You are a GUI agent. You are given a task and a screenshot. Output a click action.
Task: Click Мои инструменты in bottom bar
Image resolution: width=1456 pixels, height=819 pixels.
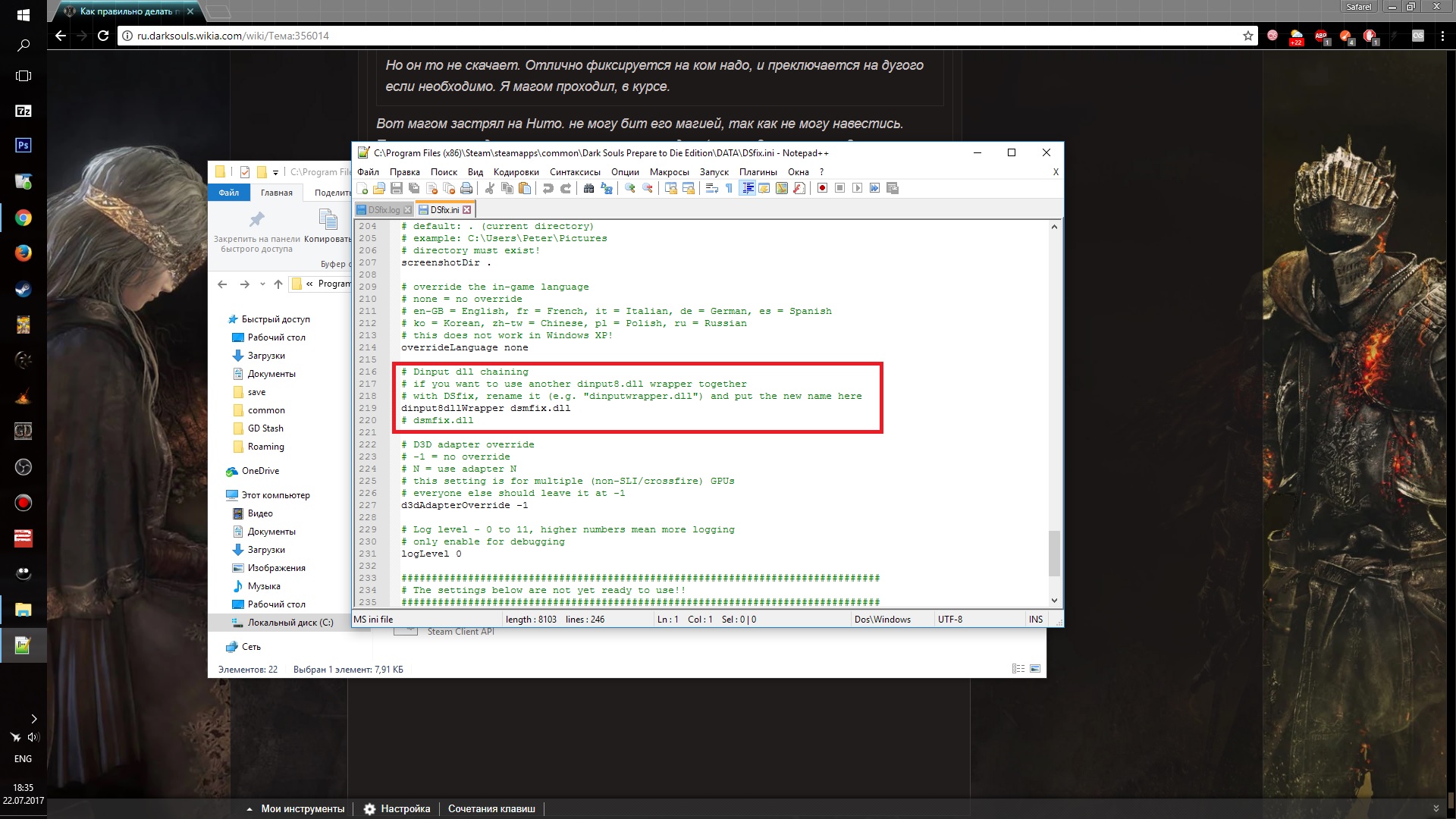(303, 809)
